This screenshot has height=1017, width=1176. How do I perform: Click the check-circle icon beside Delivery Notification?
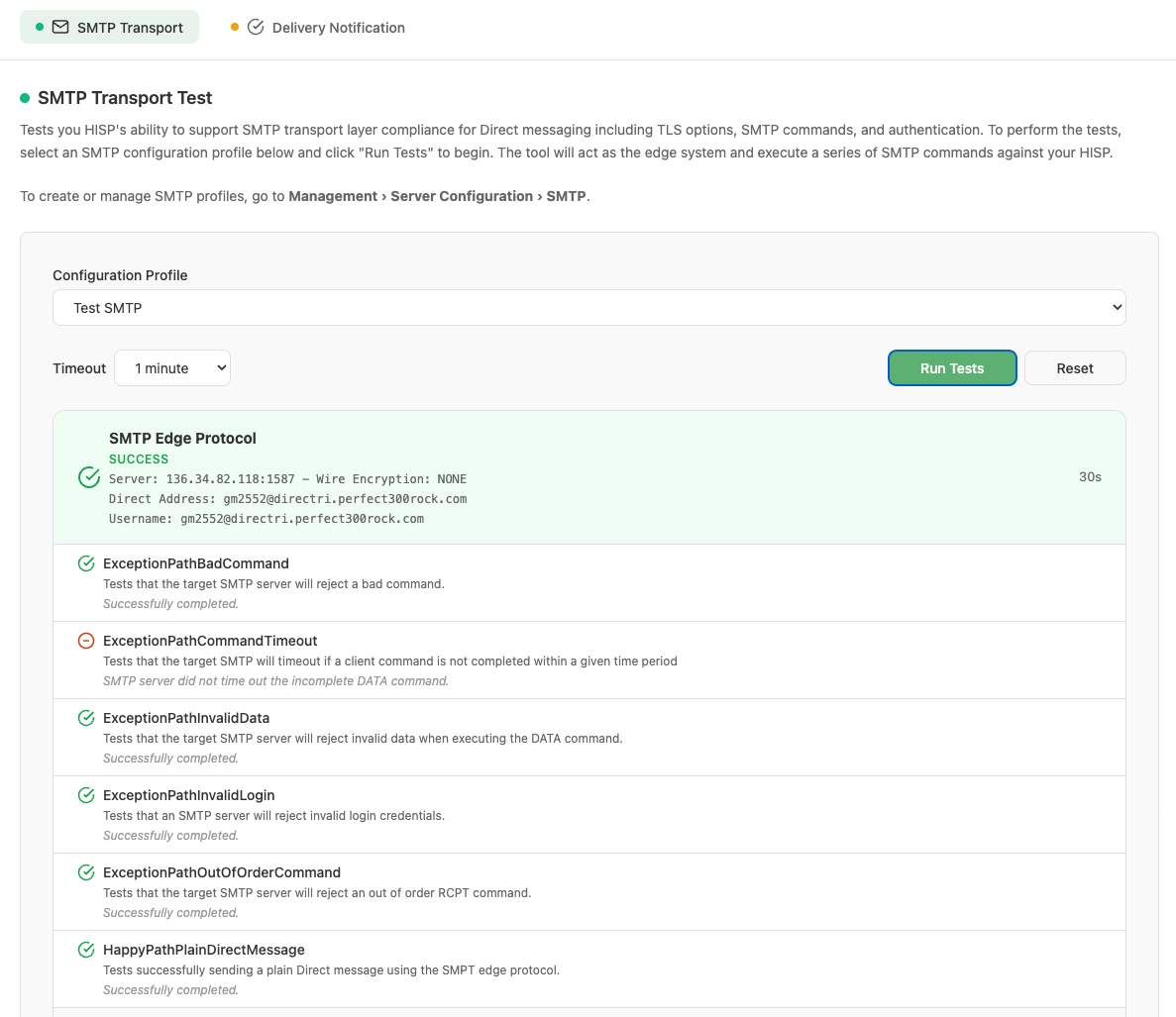pos(256,27)
